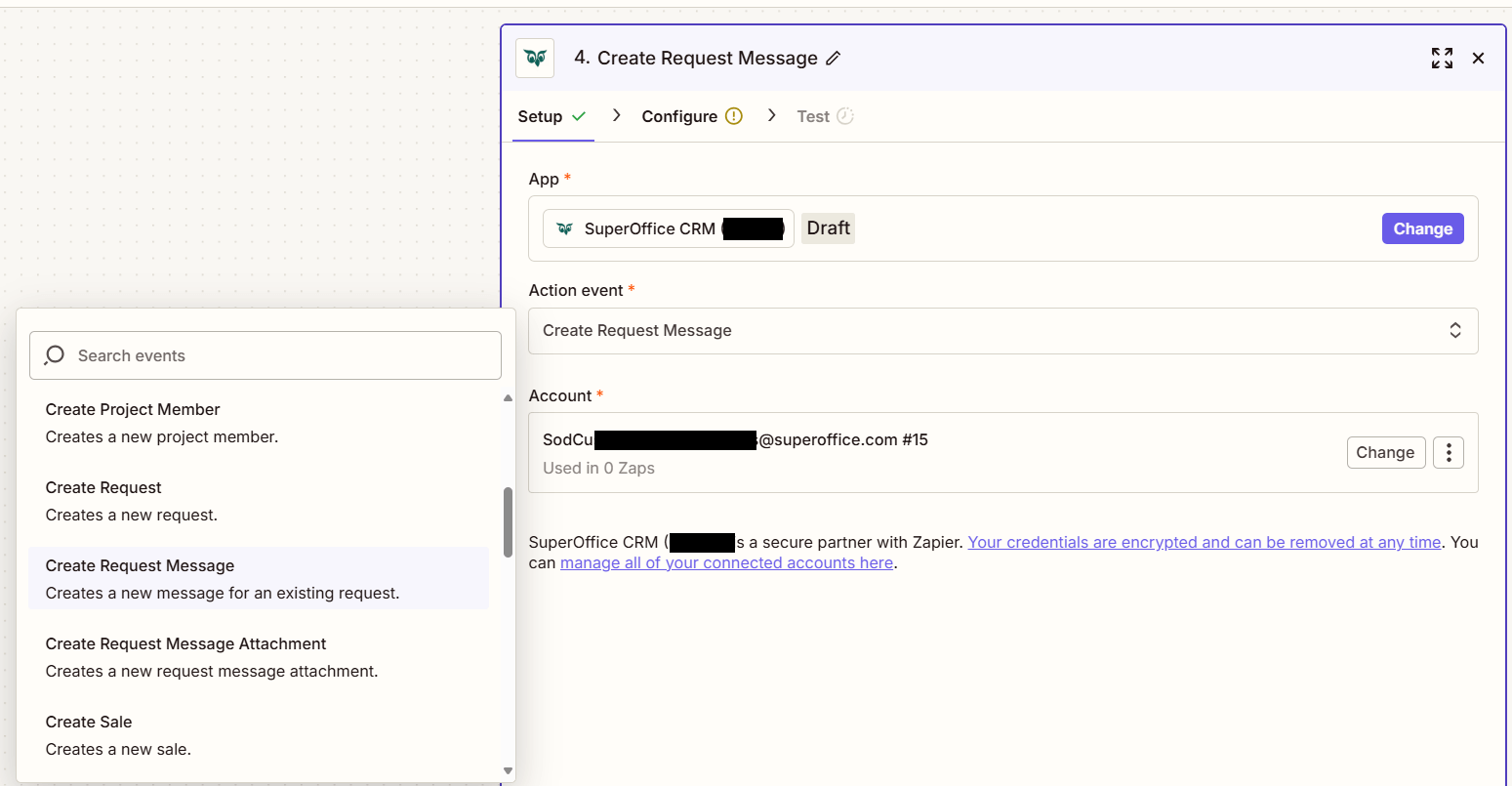This screenshot has width=1512, height=786.
Task: Expand the step panel to full screen
Action: (1442, 59)
